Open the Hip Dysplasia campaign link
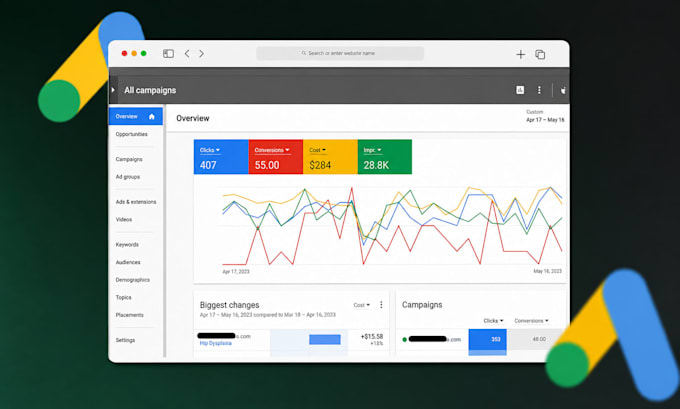 pos(216,343)
